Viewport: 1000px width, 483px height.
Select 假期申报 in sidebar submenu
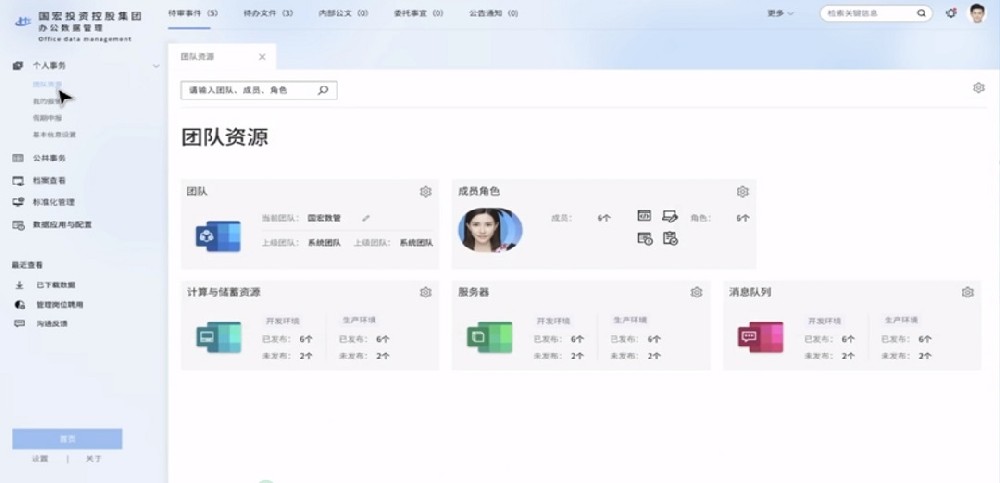(x=47, y=118)
